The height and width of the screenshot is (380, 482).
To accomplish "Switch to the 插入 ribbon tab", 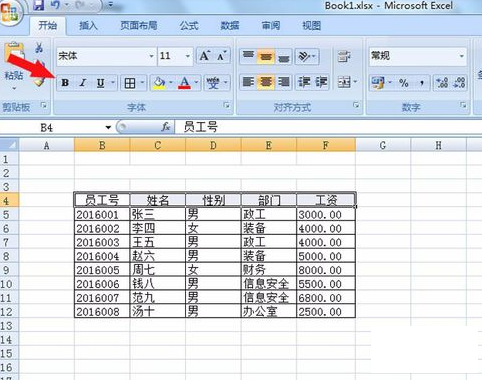I will click(x=88, y=25).
